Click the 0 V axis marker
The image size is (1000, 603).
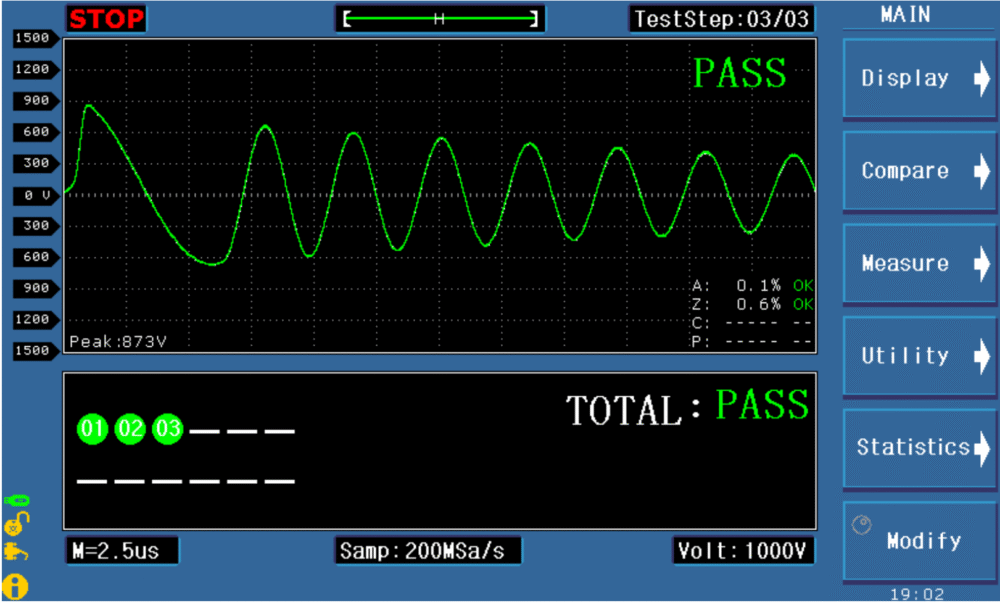coord(36,195)
